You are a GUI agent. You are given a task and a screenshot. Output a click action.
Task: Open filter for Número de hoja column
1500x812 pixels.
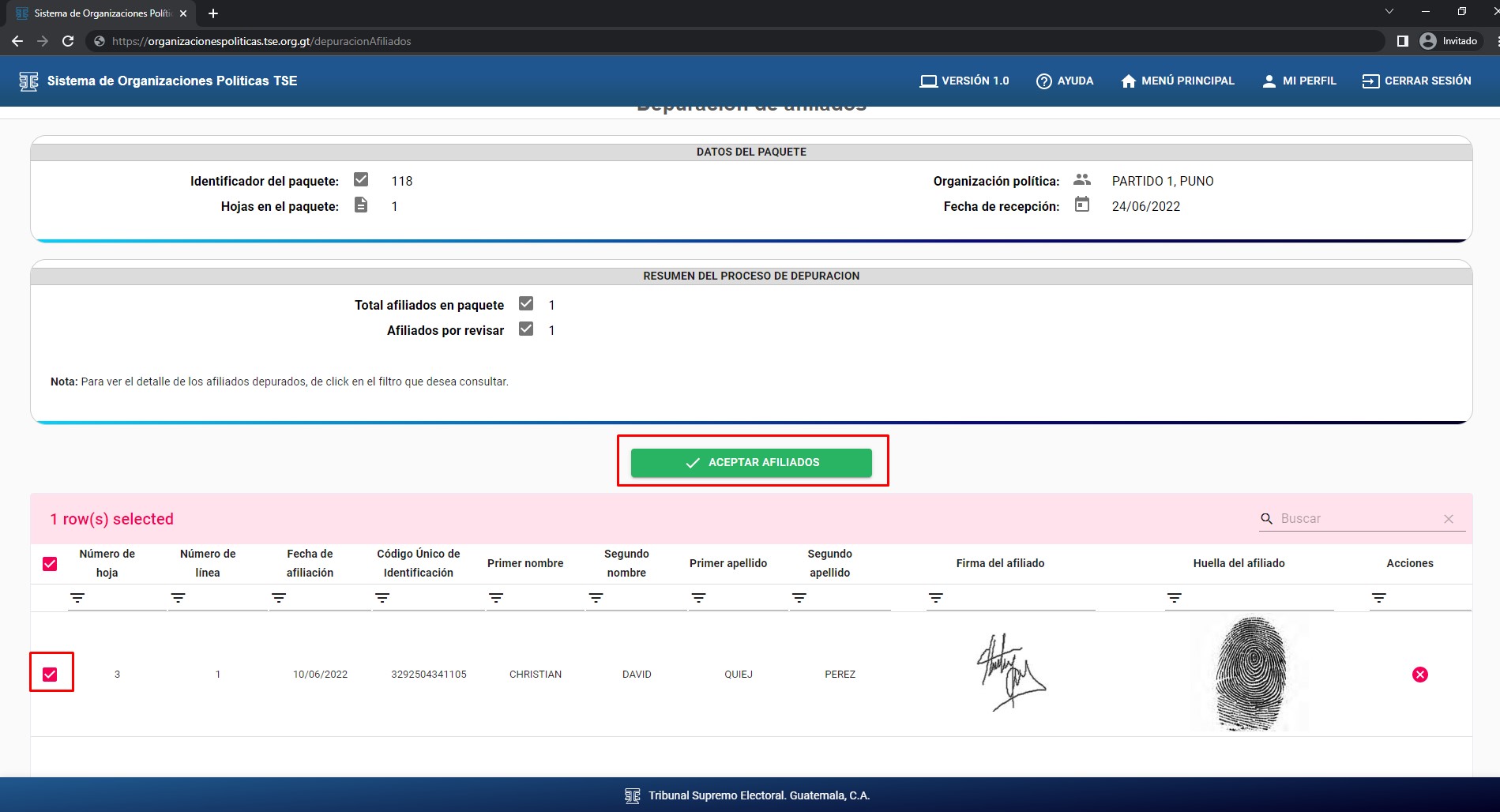(77, 598)
